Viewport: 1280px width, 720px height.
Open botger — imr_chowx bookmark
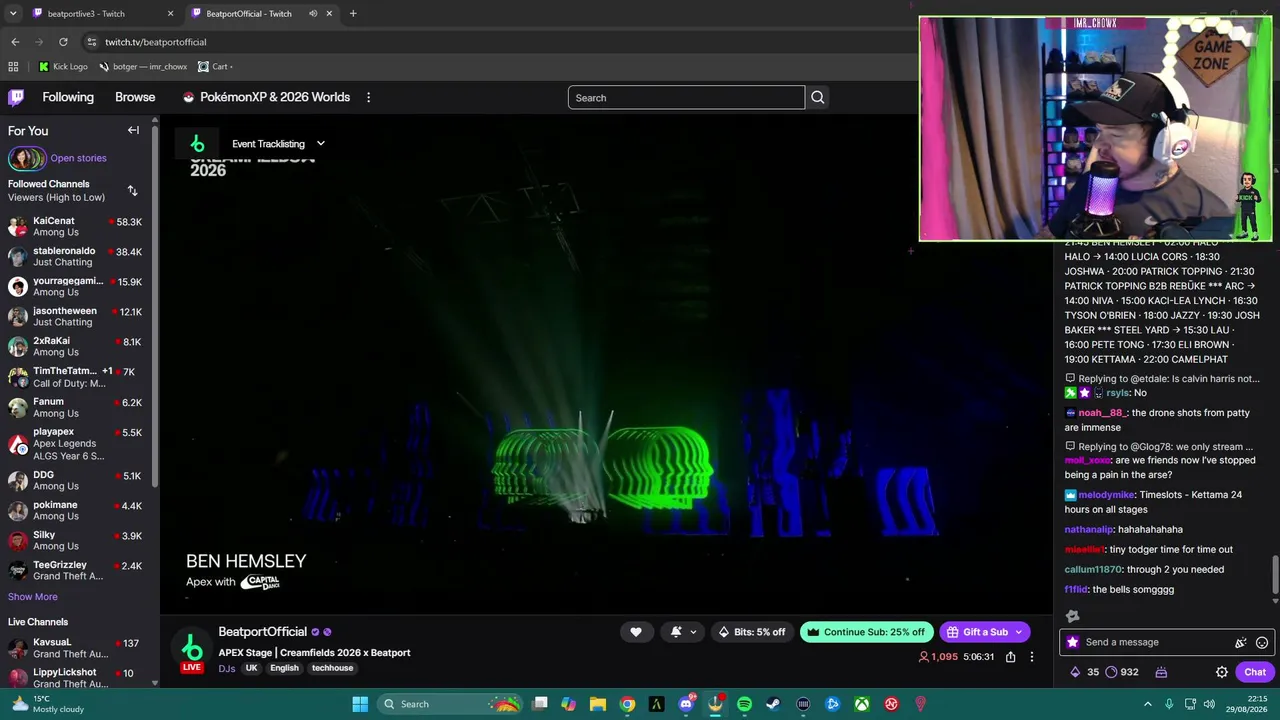pyautogui.click(x=143, y=67)
